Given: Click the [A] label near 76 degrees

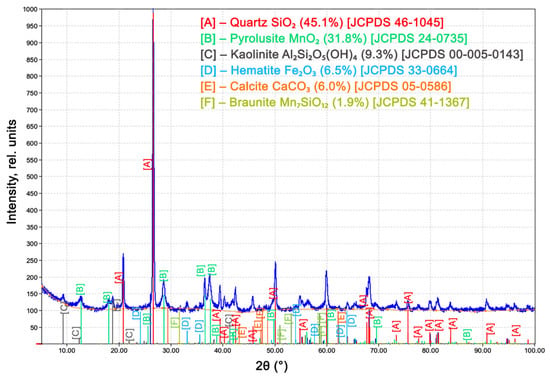Looking at the screenshot, I should pyautogui.click(x=408, y=298).
